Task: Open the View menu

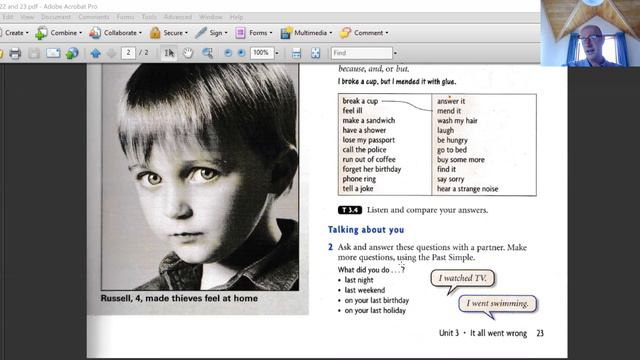Action: point(27,17)
